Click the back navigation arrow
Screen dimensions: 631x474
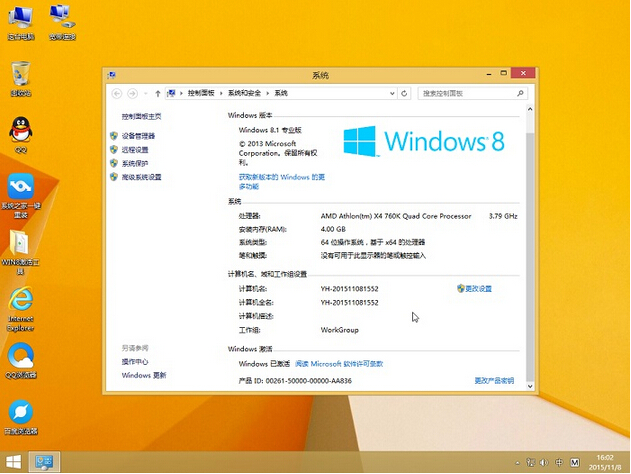[117, 93]
